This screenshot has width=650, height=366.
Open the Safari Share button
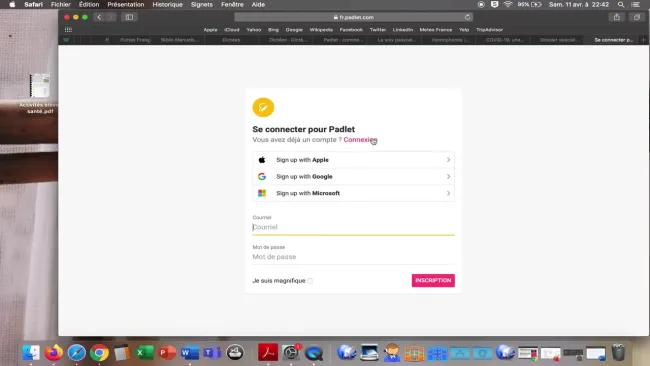tap(617, 17)
